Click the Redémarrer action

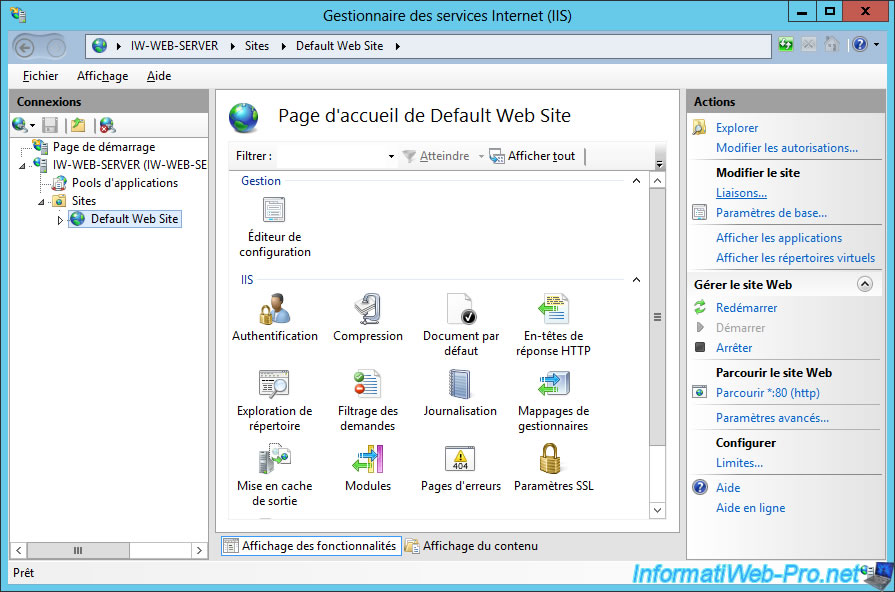(x=746, y=308)
